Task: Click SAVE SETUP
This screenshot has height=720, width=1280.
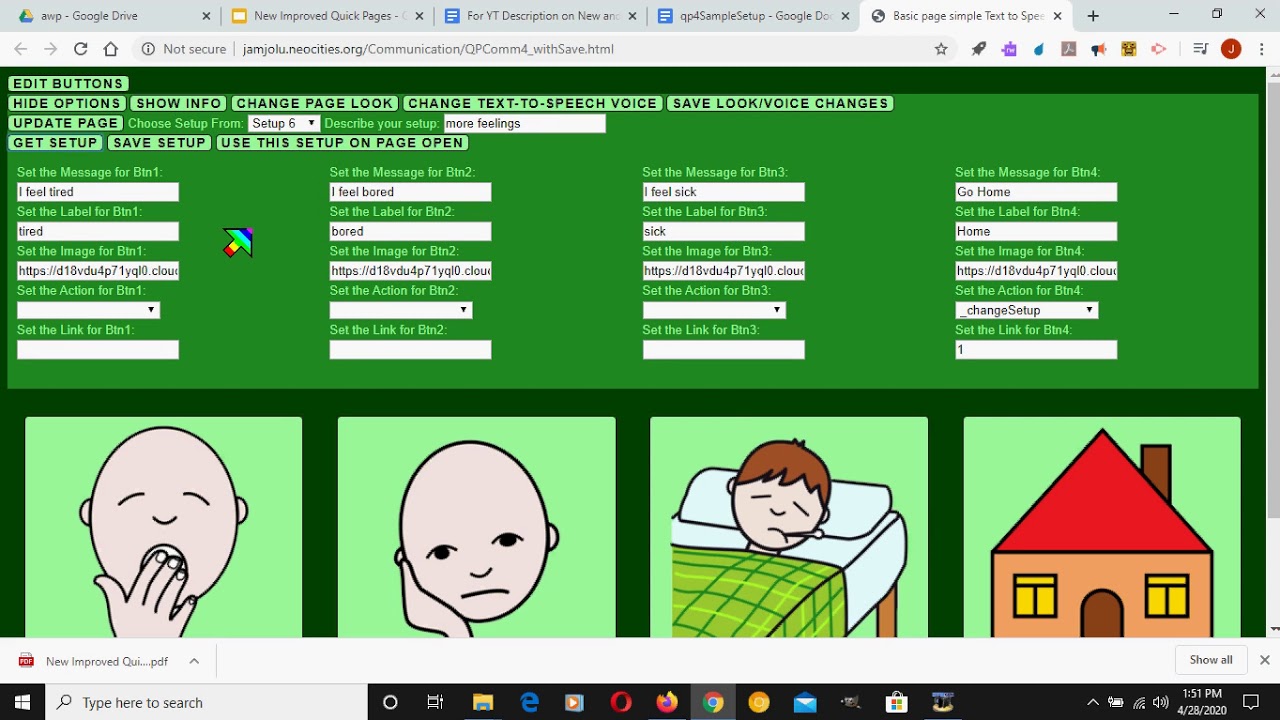Action: click(159, 143)
